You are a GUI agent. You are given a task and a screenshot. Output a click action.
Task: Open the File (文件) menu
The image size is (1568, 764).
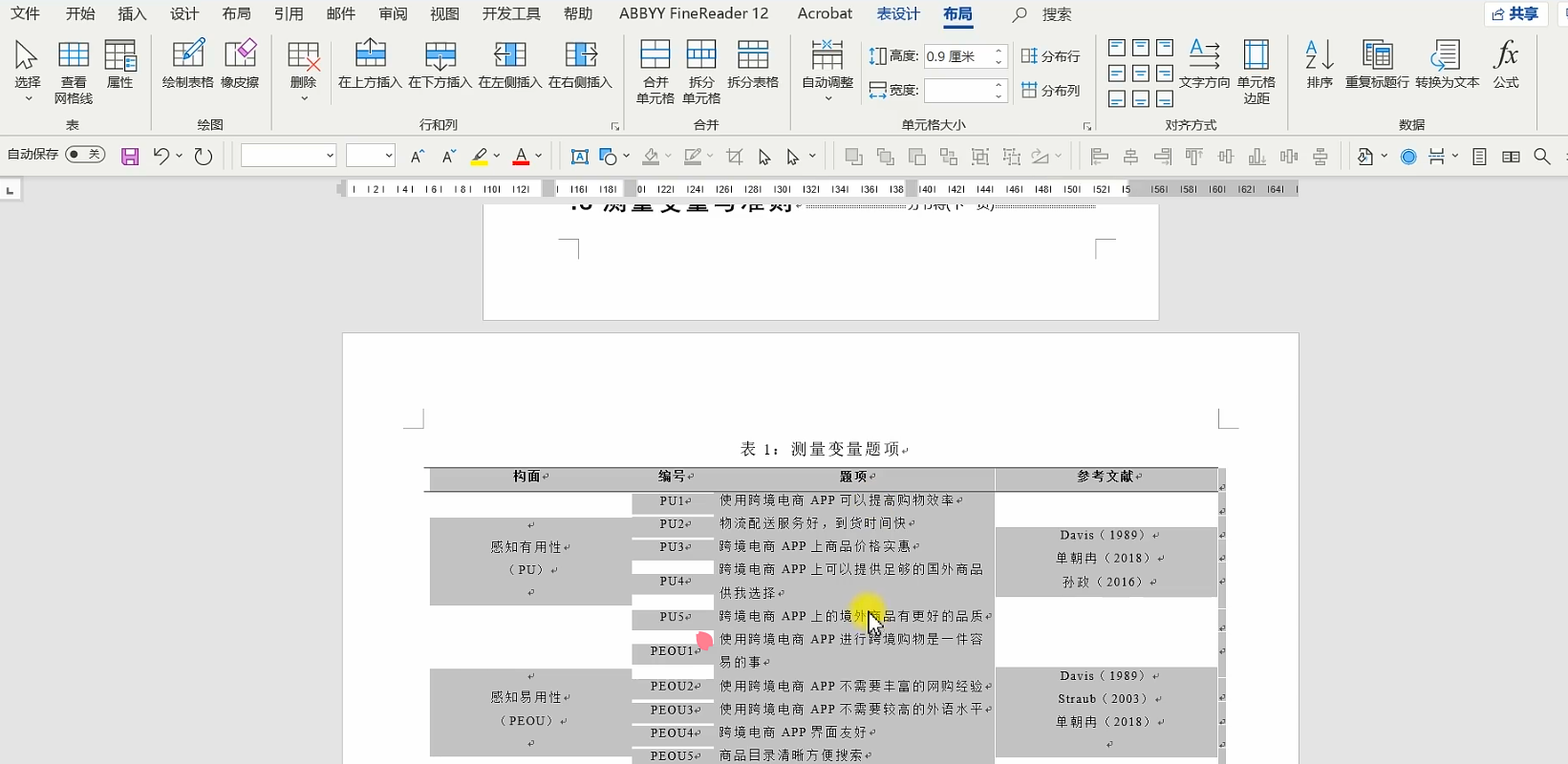[26, 13]
